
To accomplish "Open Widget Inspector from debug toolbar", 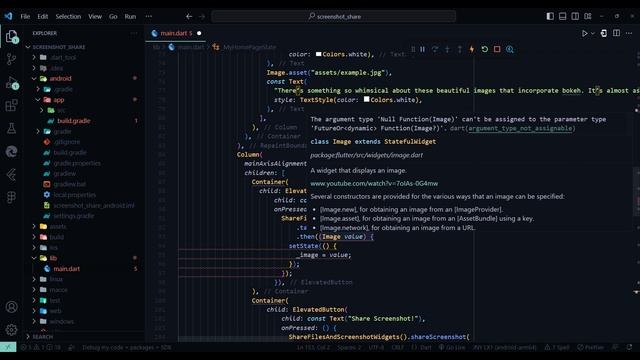I will pyautogui.click(x=510, y=49).
